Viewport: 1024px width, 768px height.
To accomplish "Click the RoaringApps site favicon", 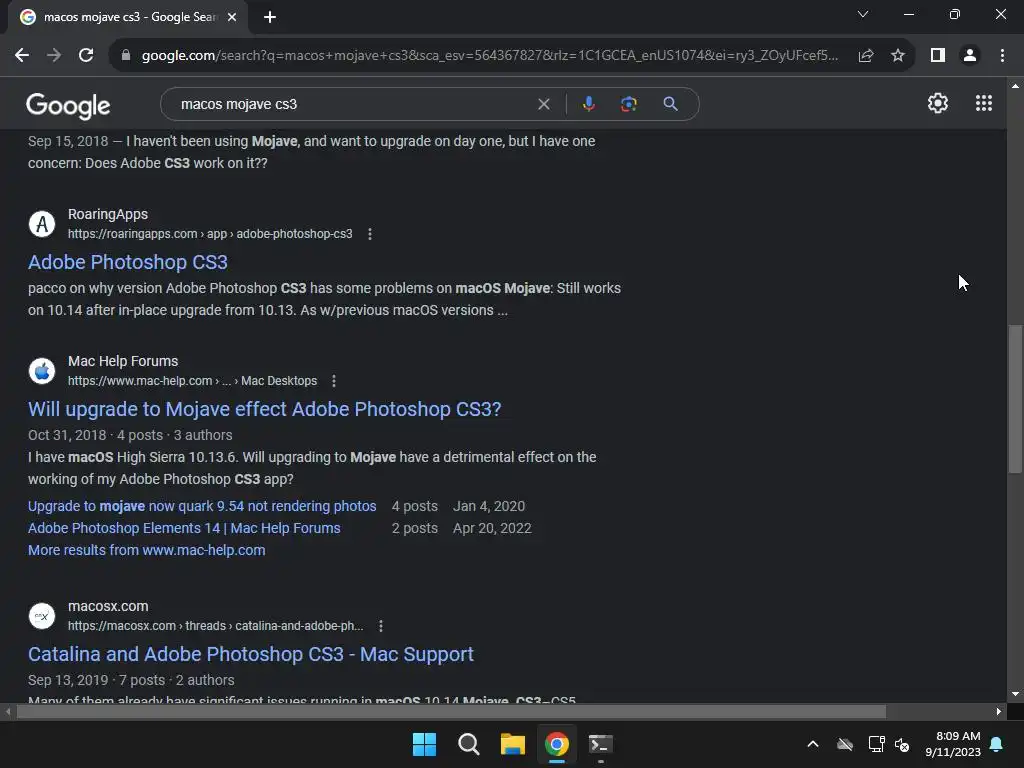I will tap(42, 224).
